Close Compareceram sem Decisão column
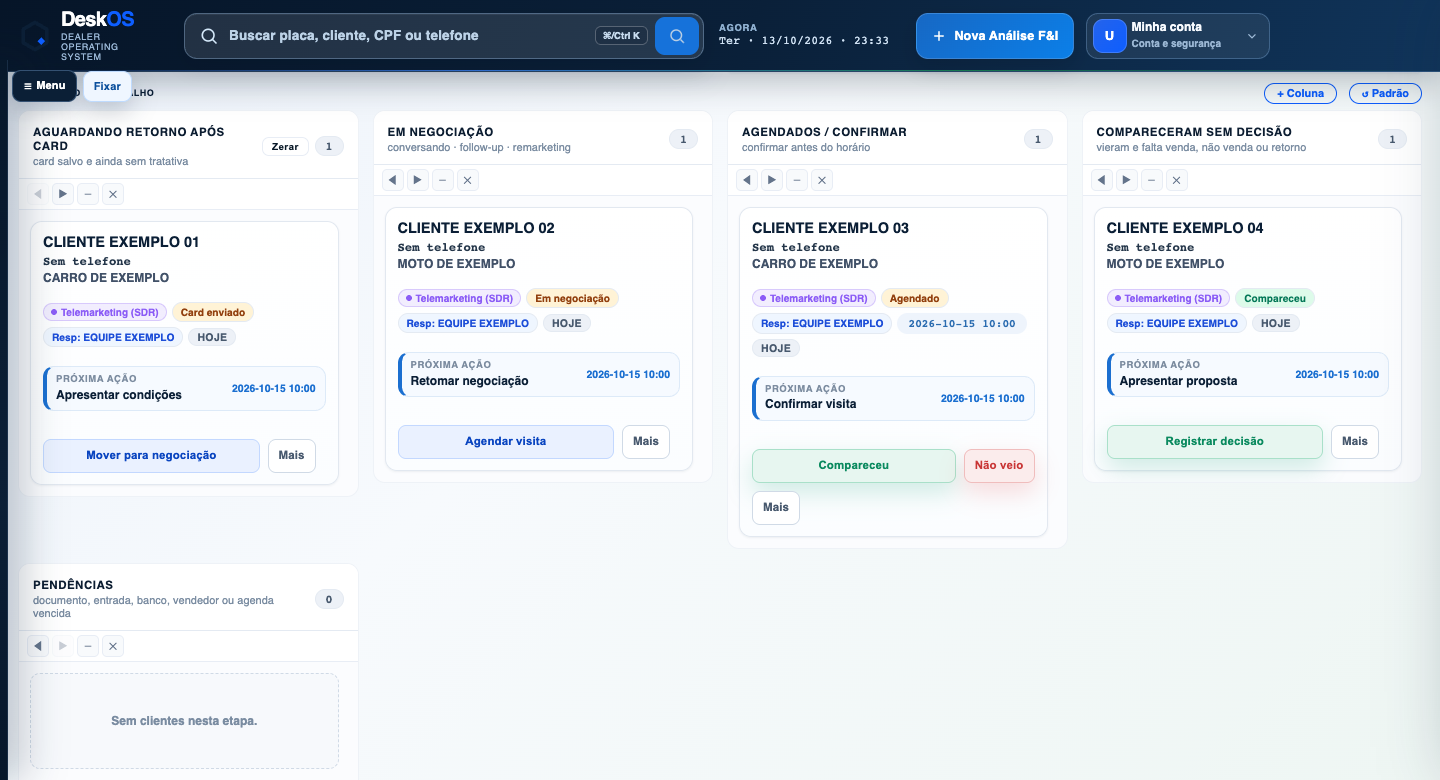Screen dimensions: 1440x780 (x=1177, y=180)
